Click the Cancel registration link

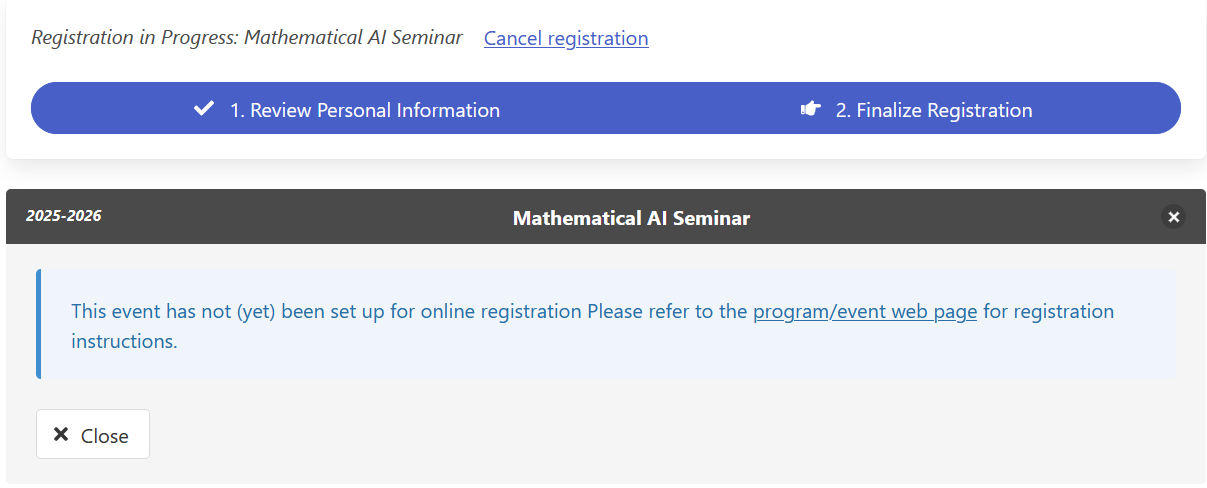pos(566,38)
